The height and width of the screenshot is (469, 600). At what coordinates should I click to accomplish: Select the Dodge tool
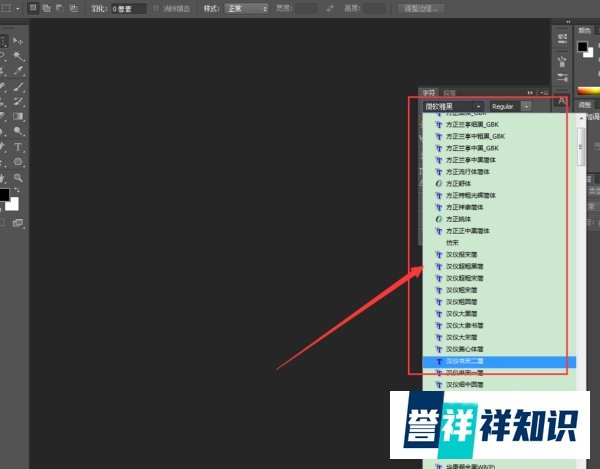[18, 131]
